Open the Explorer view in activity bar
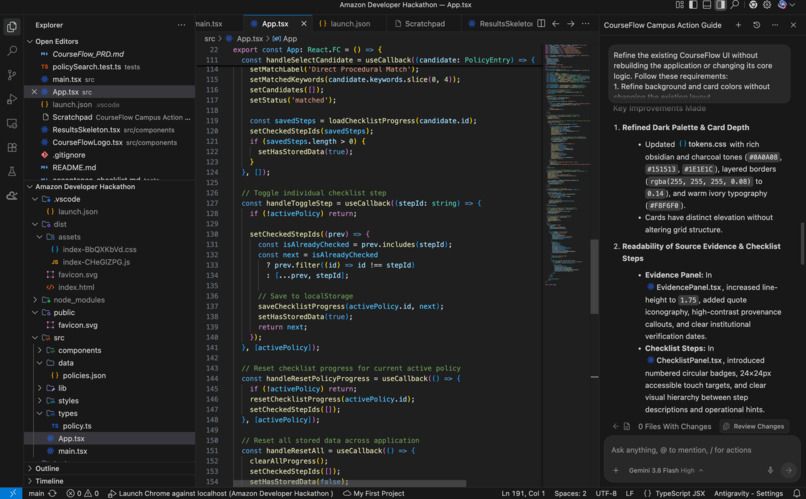806x499 pixels. click(11, 26)
